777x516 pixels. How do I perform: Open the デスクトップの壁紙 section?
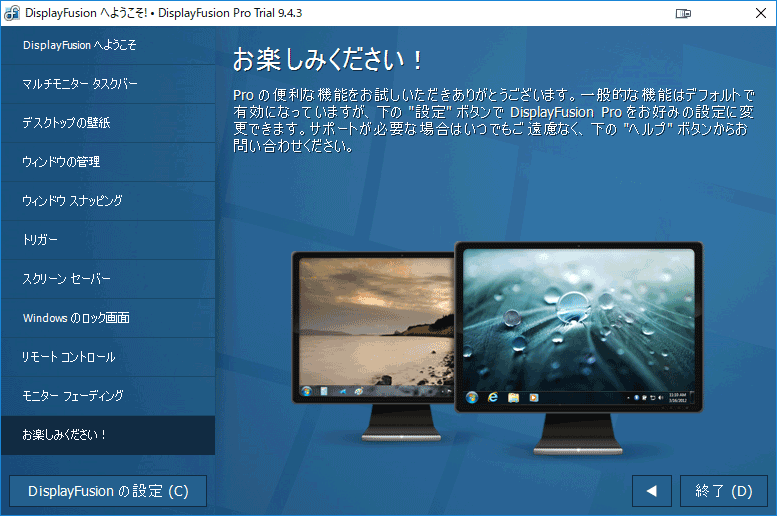pyautogui.click(x=108, y=123)
